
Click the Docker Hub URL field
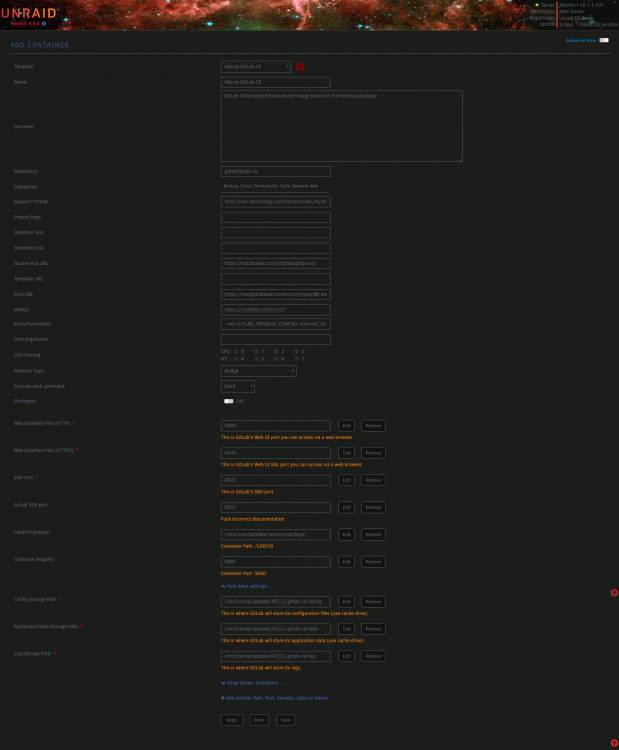pos(276,264)
